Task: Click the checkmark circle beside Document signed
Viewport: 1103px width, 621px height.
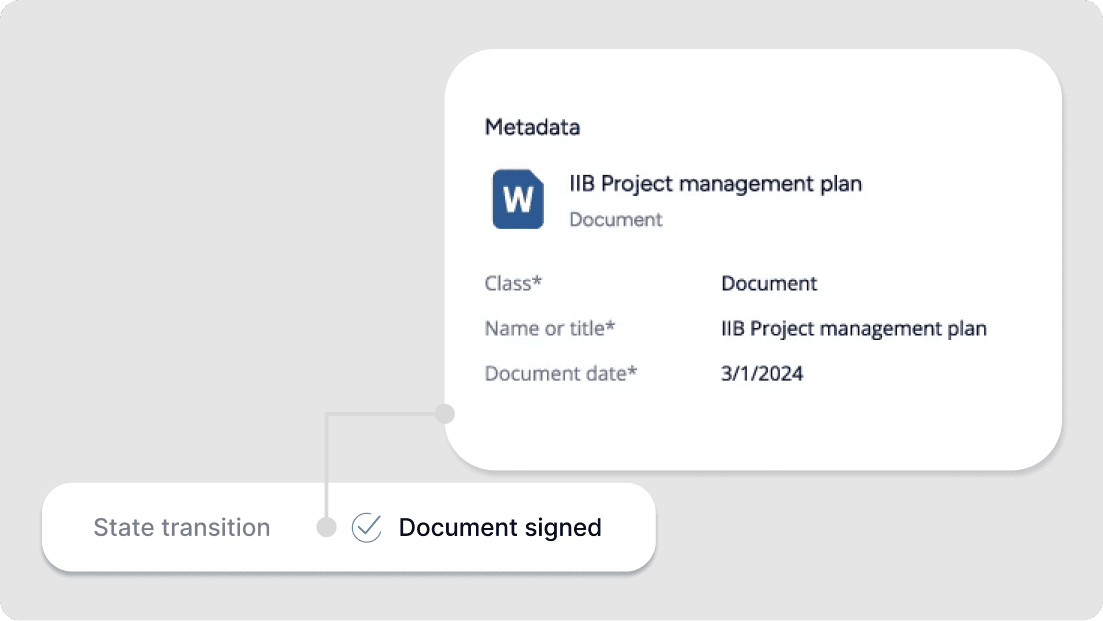Action: 367,527
